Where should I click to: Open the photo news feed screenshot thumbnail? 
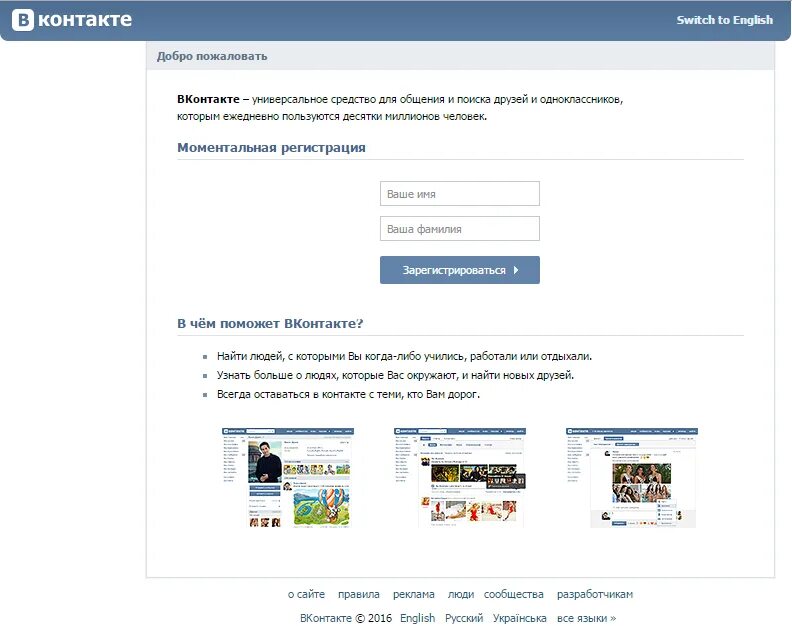tap(460, 477)
